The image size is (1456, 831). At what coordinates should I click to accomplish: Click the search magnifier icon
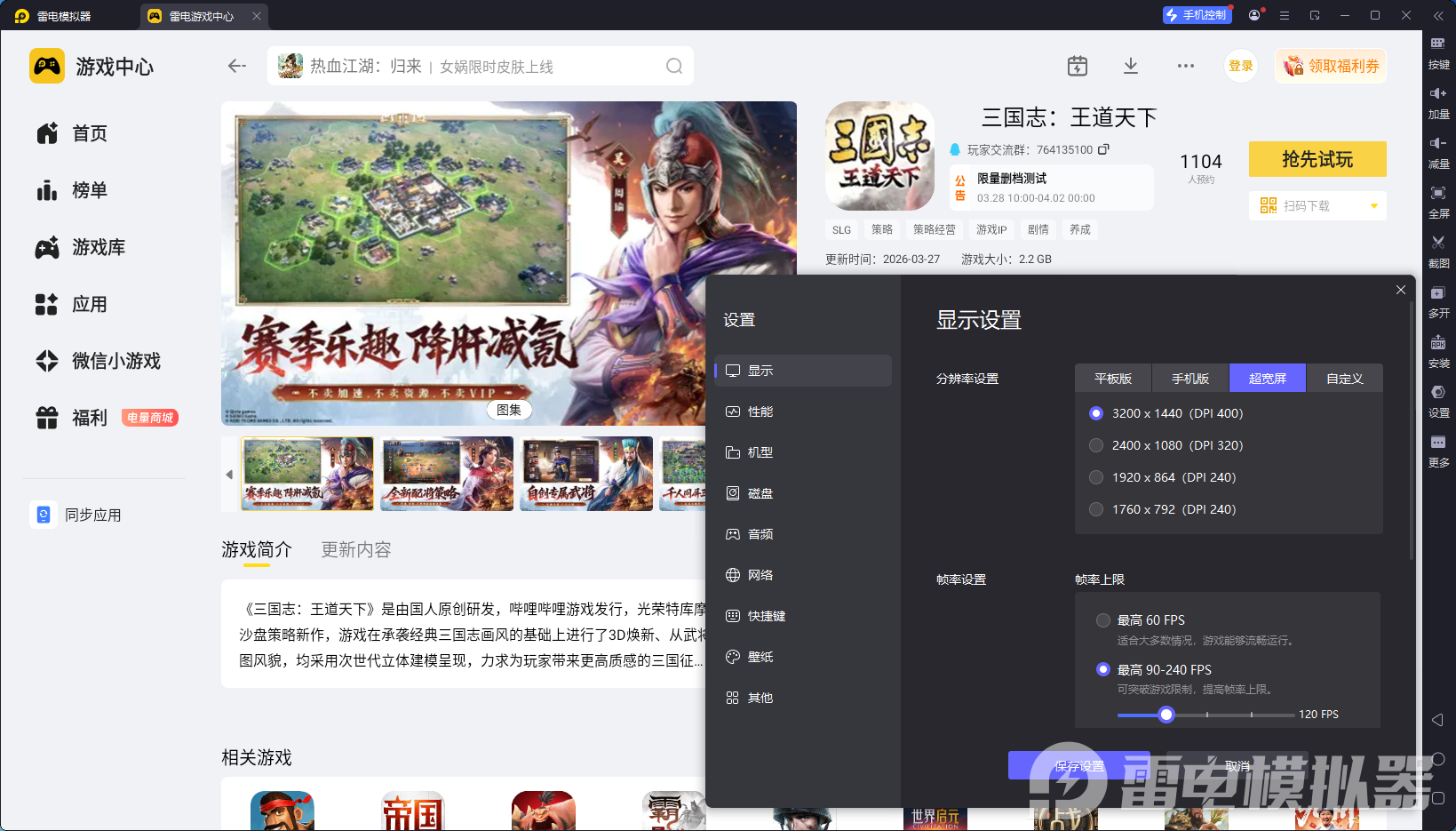(x=674, y=66)
